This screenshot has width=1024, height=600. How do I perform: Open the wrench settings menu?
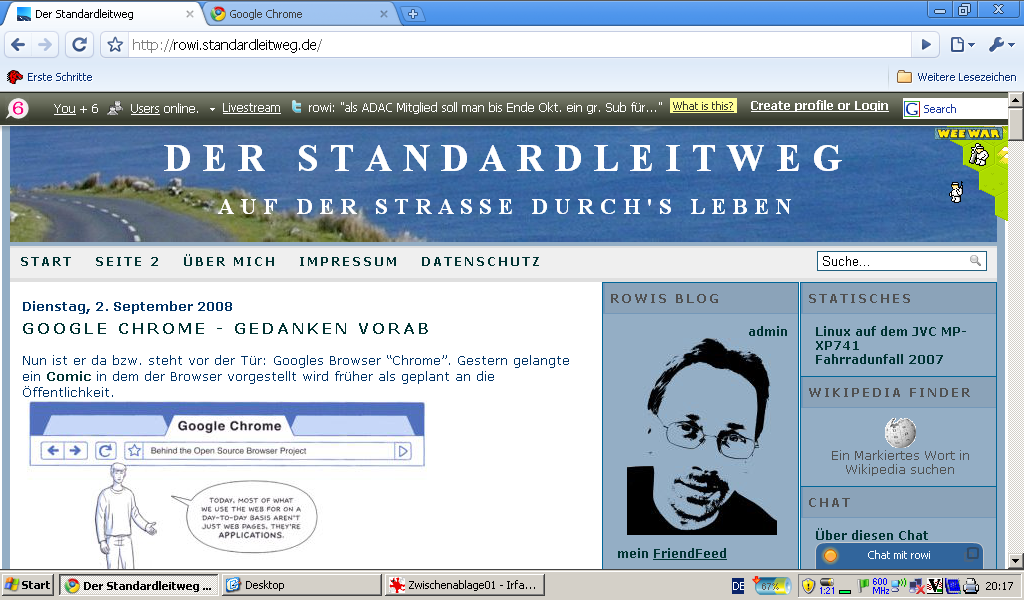coord(1001,45)
